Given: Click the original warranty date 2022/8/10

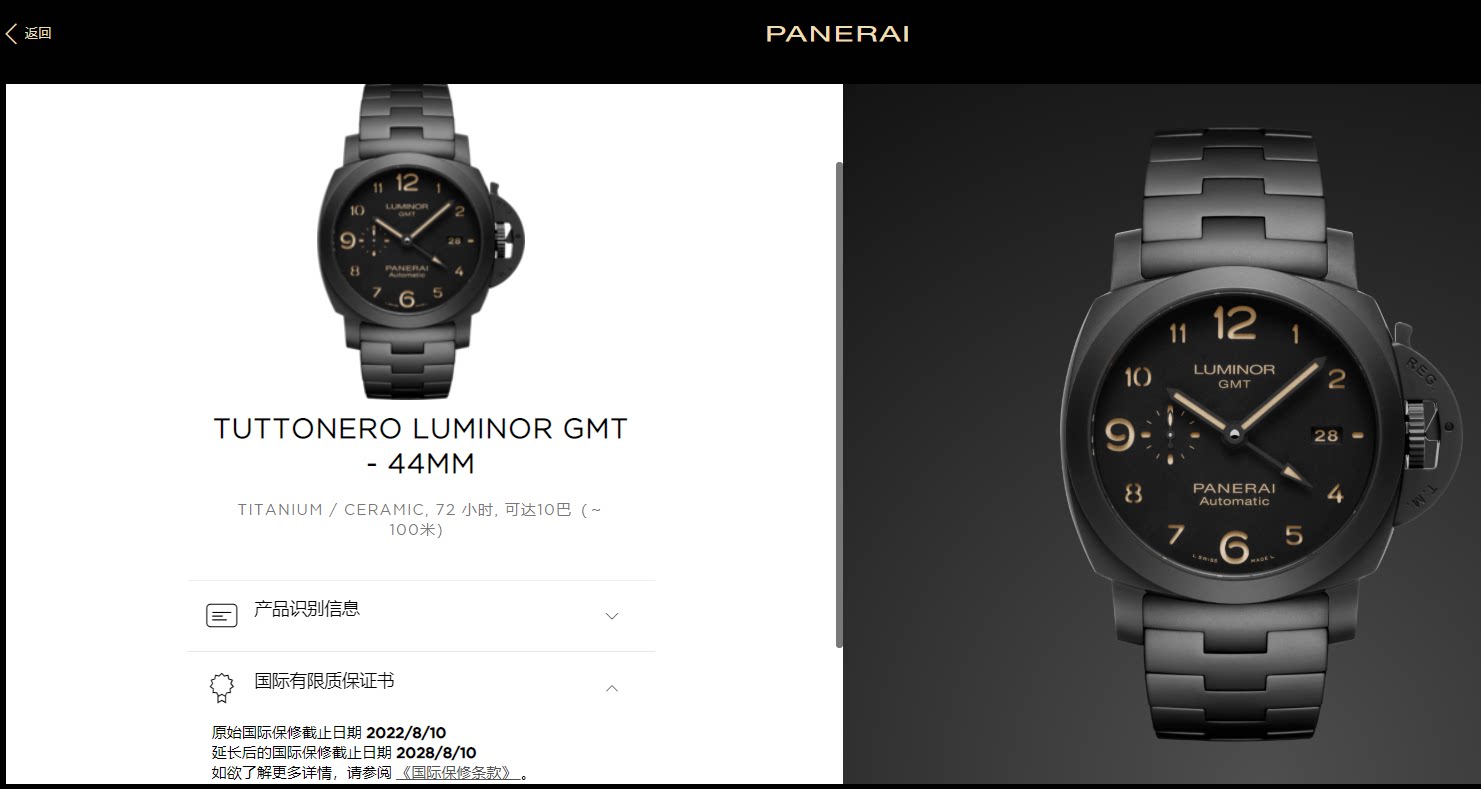Looking at the screenshot, I should point(406,733).
